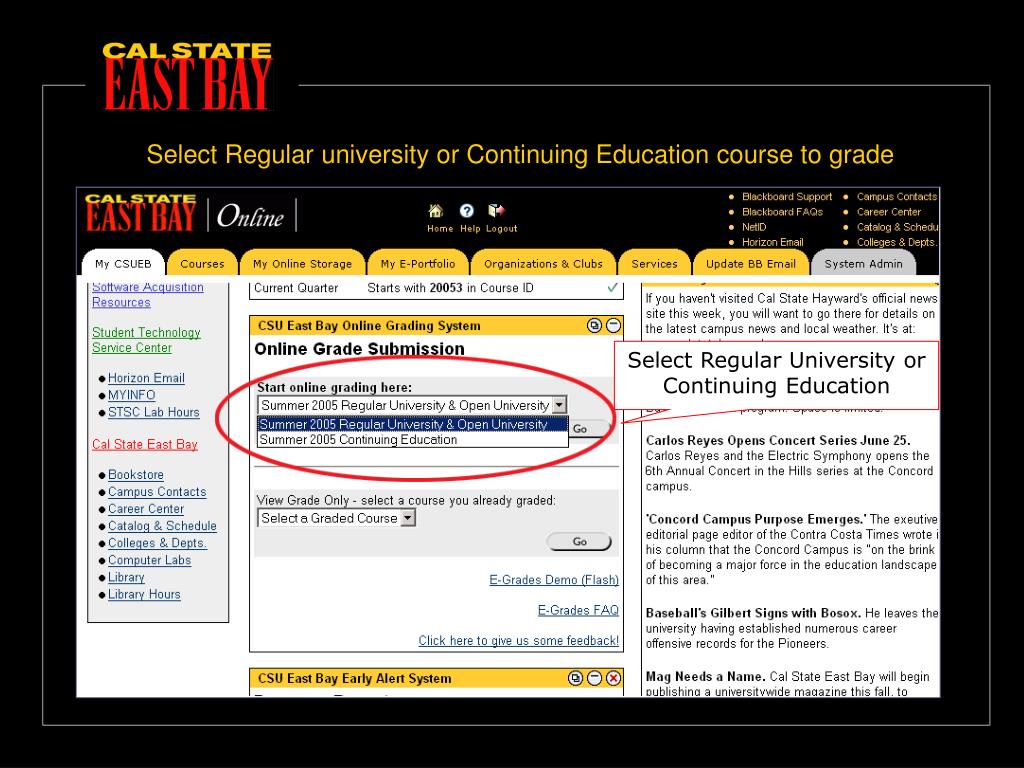Open the Library link
Screen dimensions: 1024x768
click(x=126, y=577)
